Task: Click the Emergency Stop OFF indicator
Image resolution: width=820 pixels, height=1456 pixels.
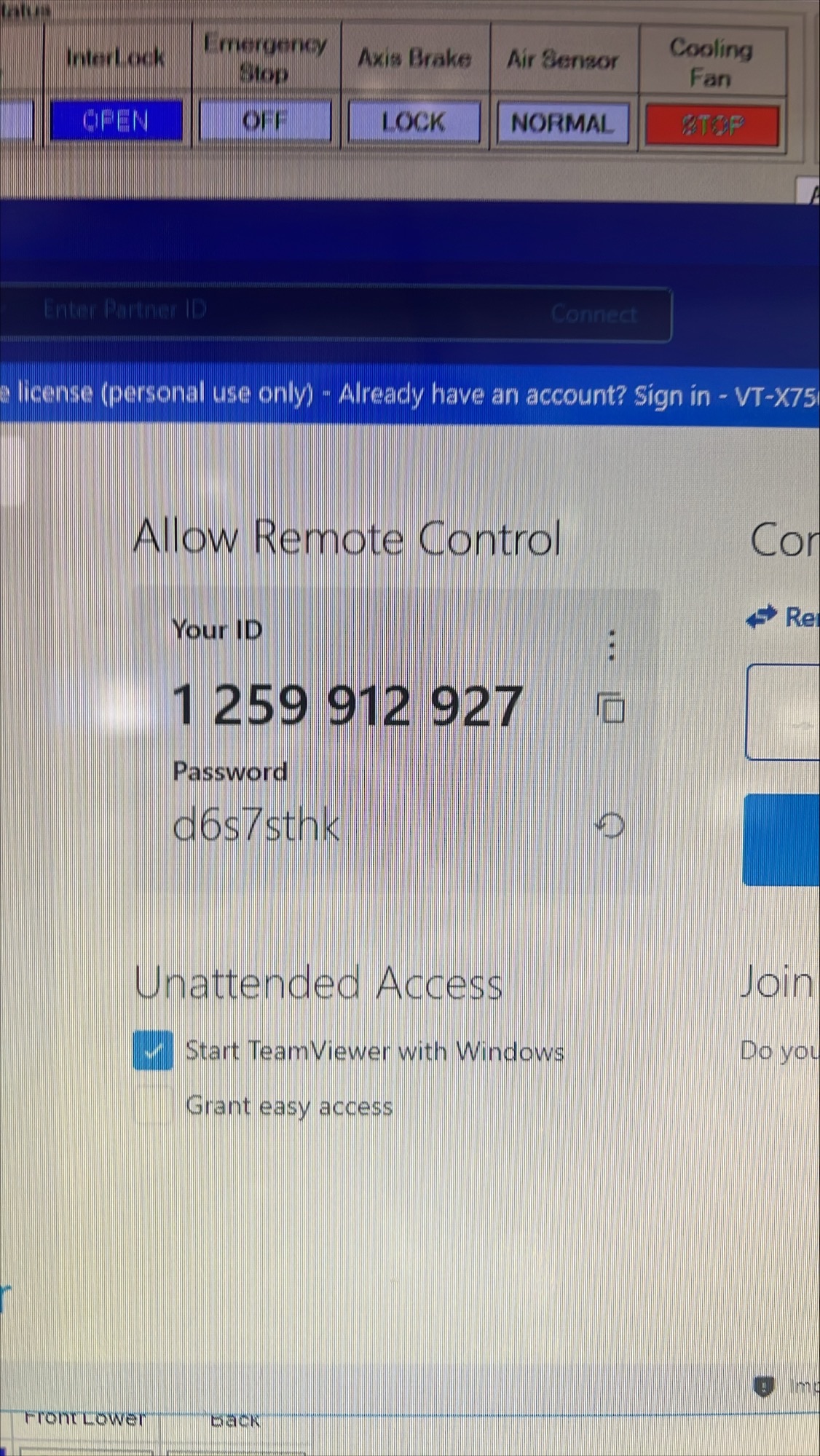Action: click(265, 120)
